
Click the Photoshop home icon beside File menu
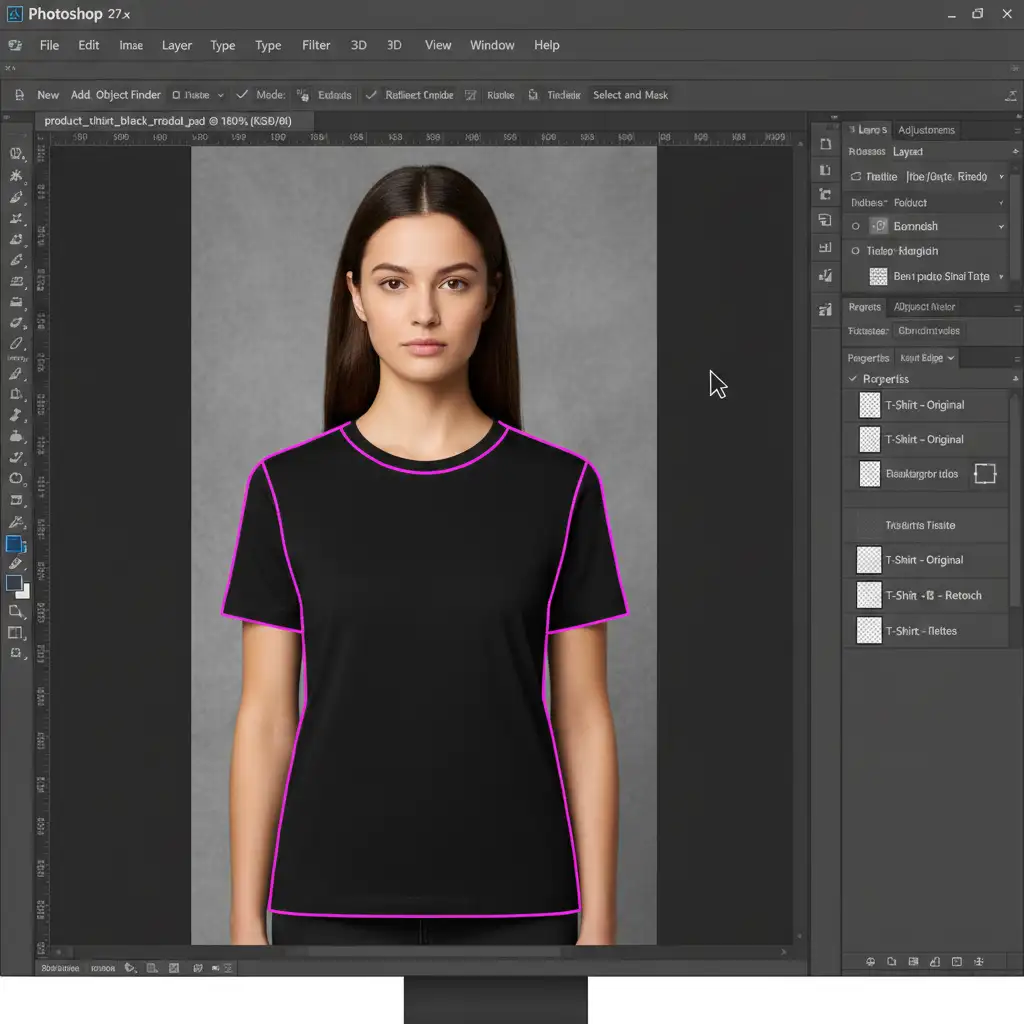pos(15,45)
